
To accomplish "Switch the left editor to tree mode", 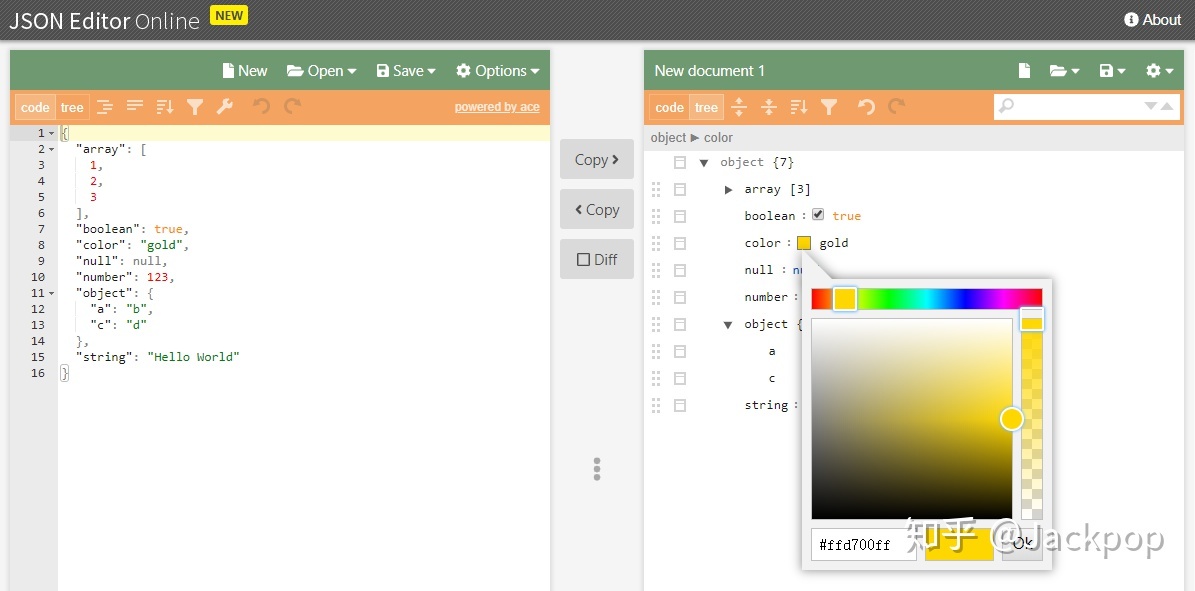I will point(72,108).
